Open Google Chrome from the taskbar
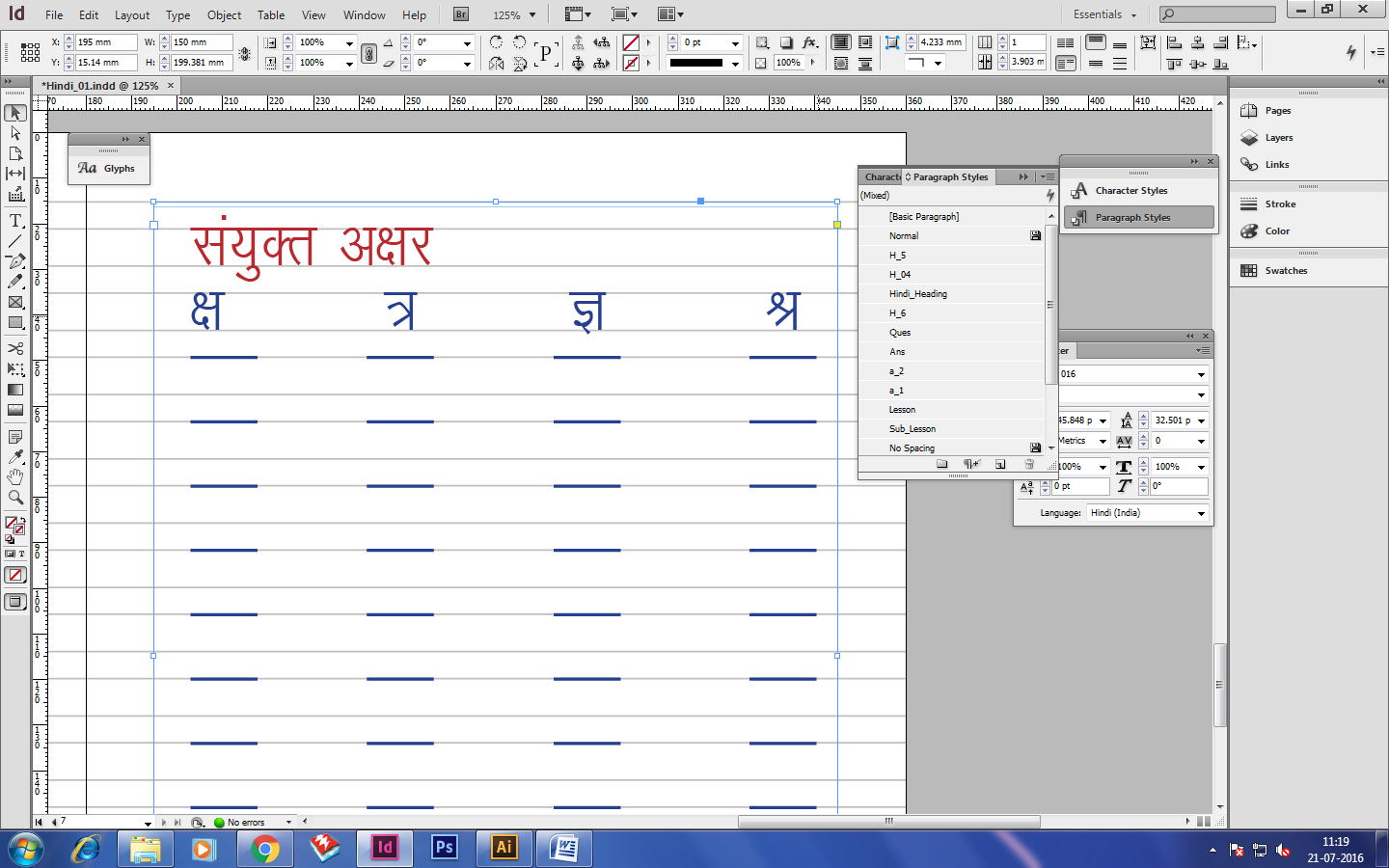The width and height of the screenshot is (1389, 868). pyautogui.click(x=264, y=849)
